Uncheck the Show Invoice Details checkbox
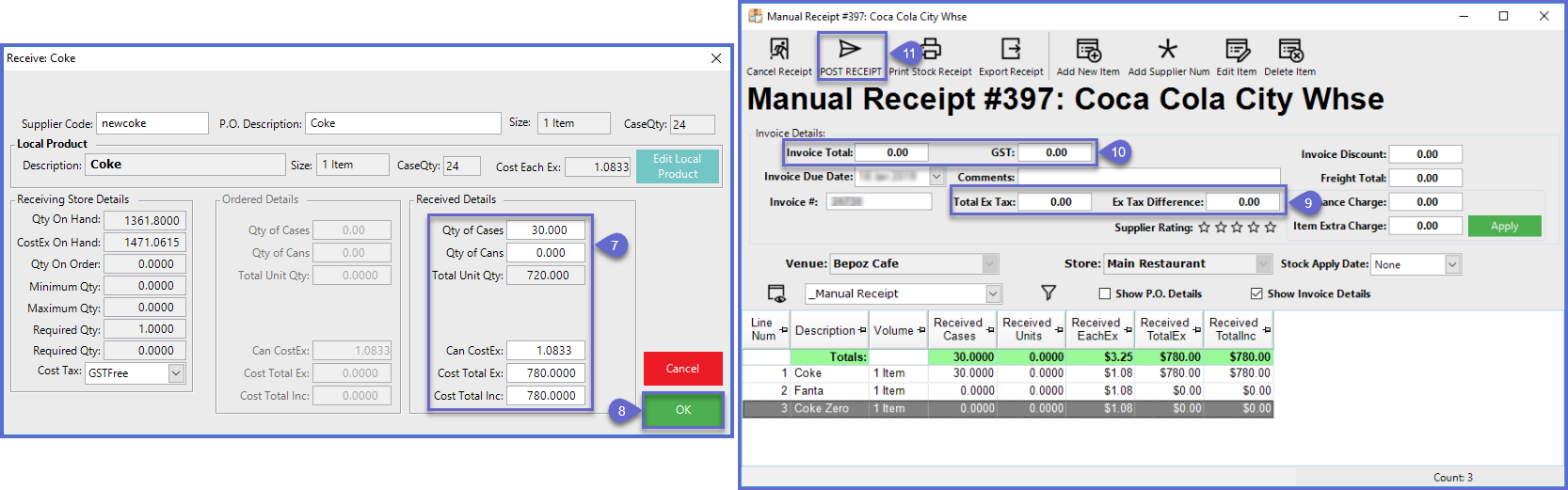The height and width of the screenshot is (490, 1568). click(x=1256, y=293)
